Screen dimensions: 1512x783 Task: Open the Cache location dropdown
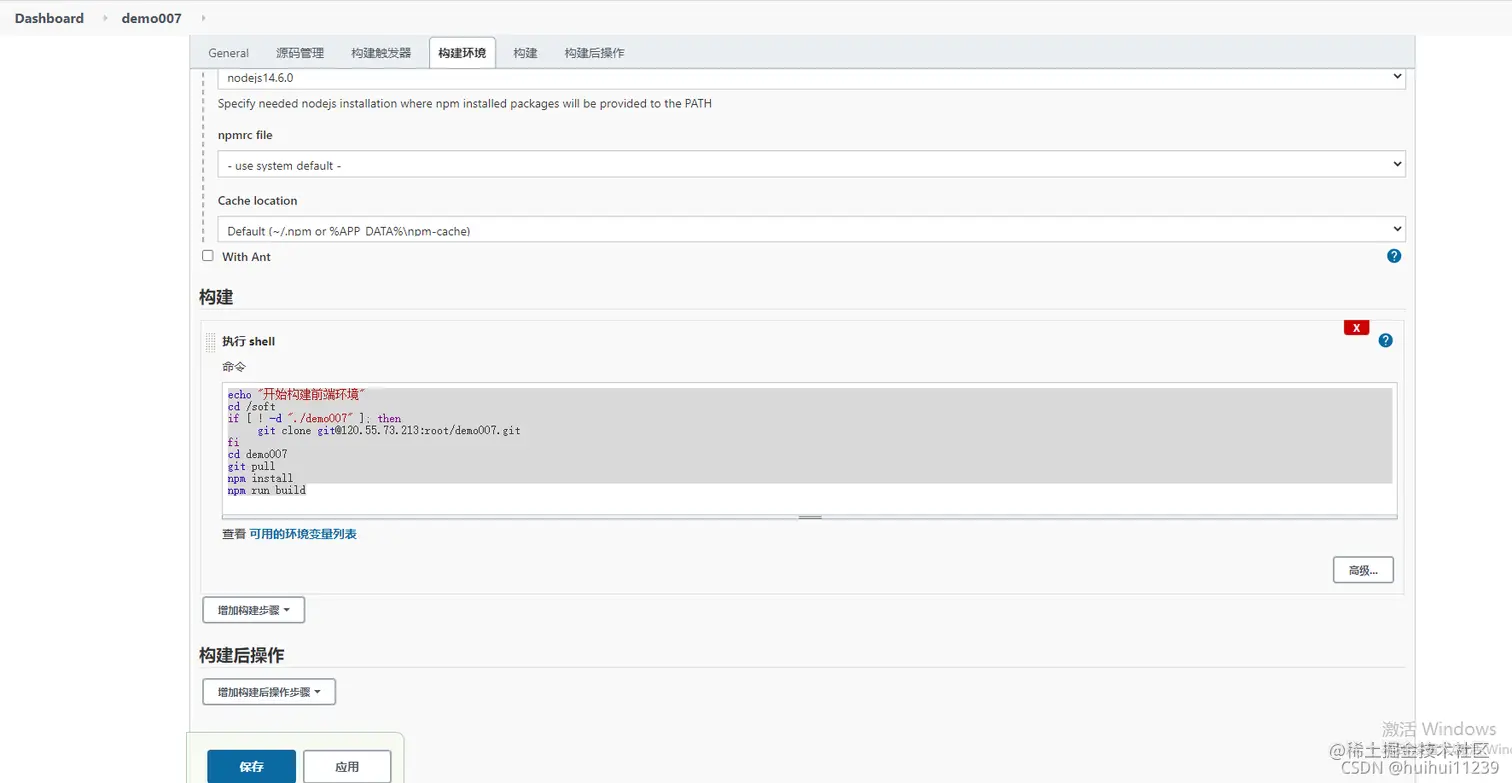click(811, 230)
